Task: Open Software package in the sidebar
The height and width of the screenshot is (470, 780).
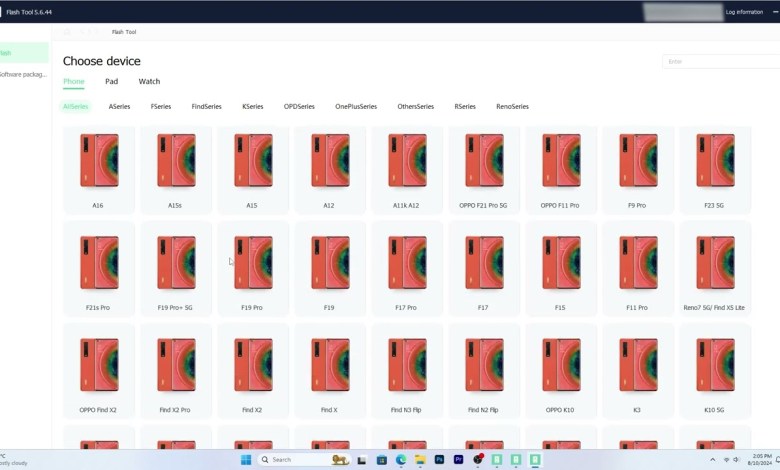Action: pyautogui.click(x=23, y=74)
